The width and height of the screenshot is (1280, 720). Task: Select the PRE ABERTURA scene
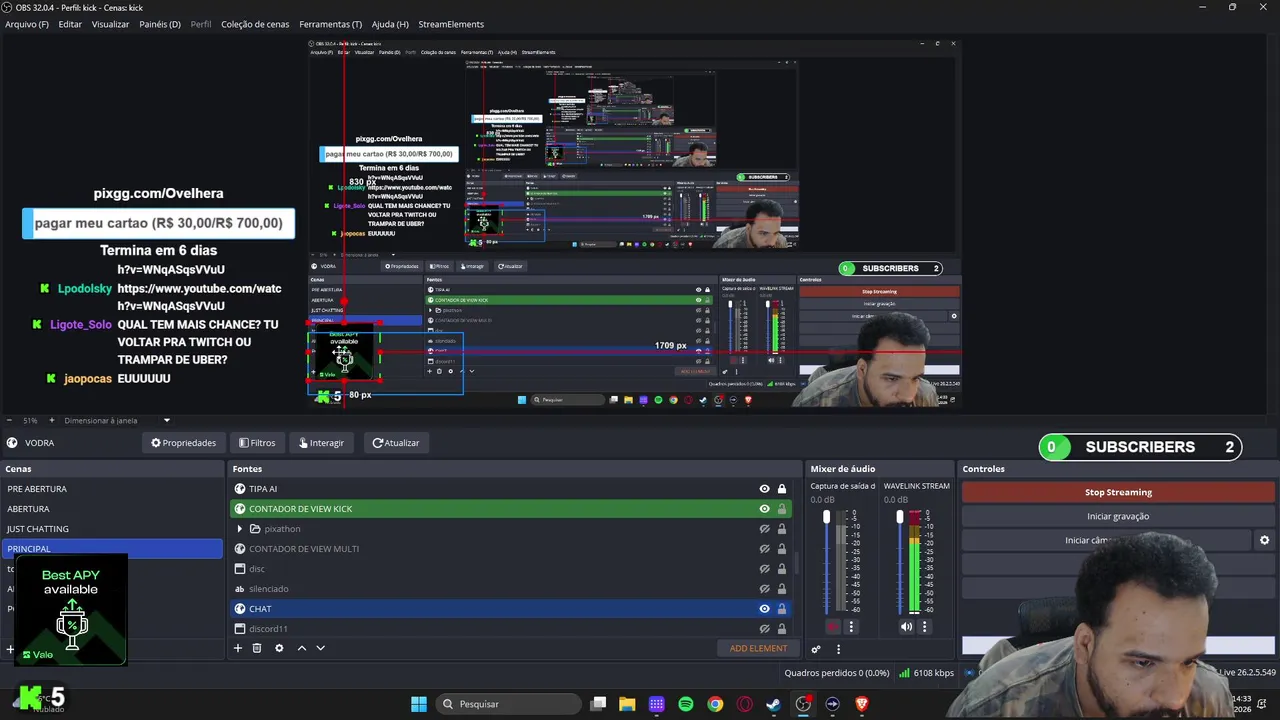[112, 489]
